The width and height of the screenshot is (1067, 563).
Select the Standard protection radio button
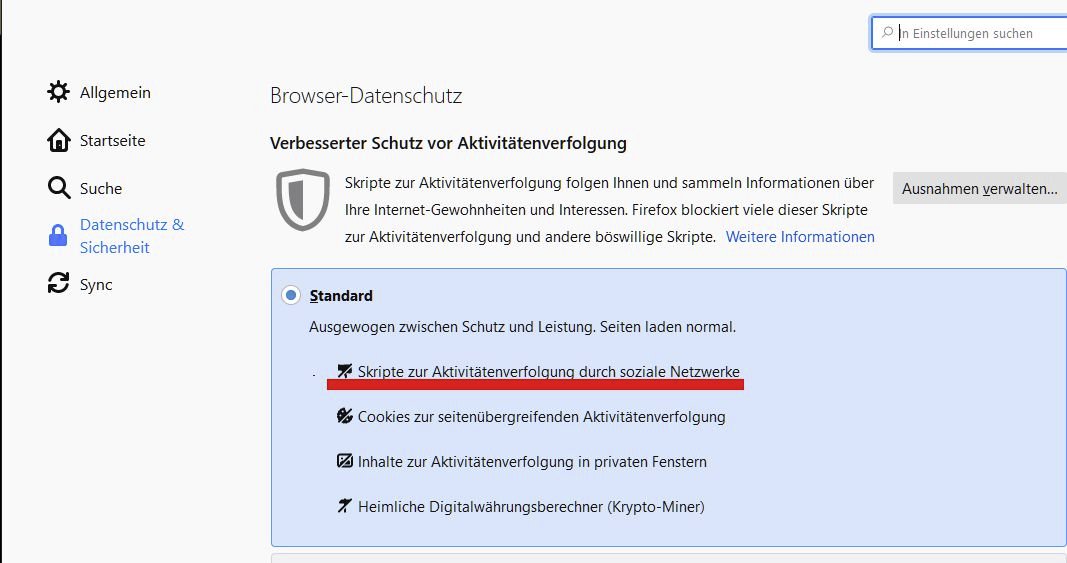[x=291, y=295]
